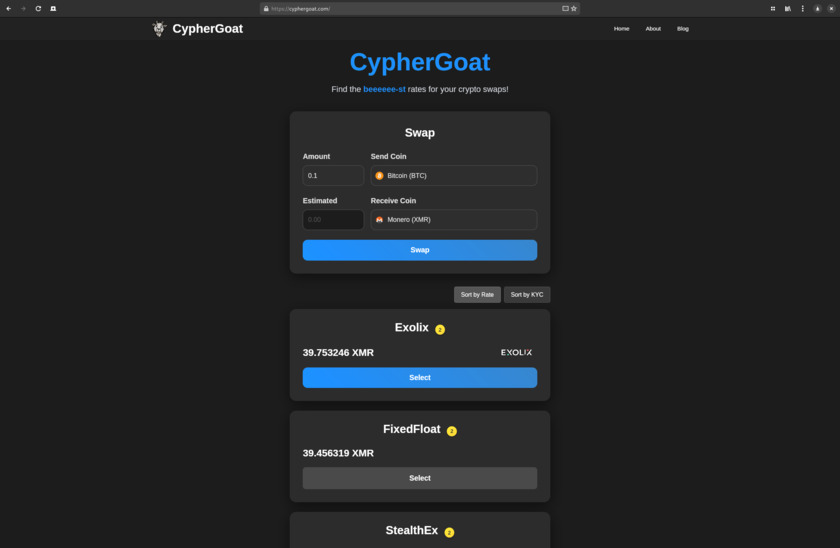The image size is (840, 548).
Task: Click the Send Coin label
Action: coord(388,156)
